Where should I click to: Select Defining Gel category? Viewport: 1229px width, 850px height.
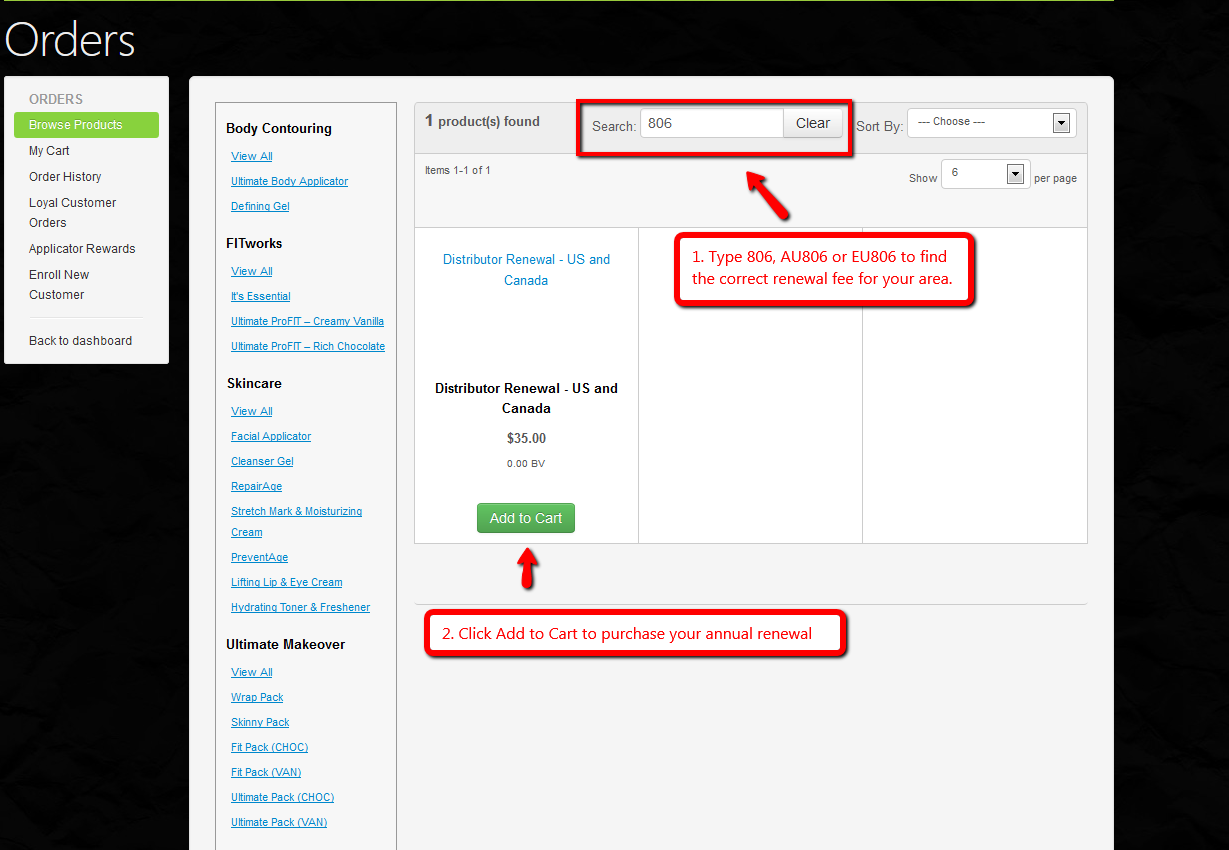point(259,206)
